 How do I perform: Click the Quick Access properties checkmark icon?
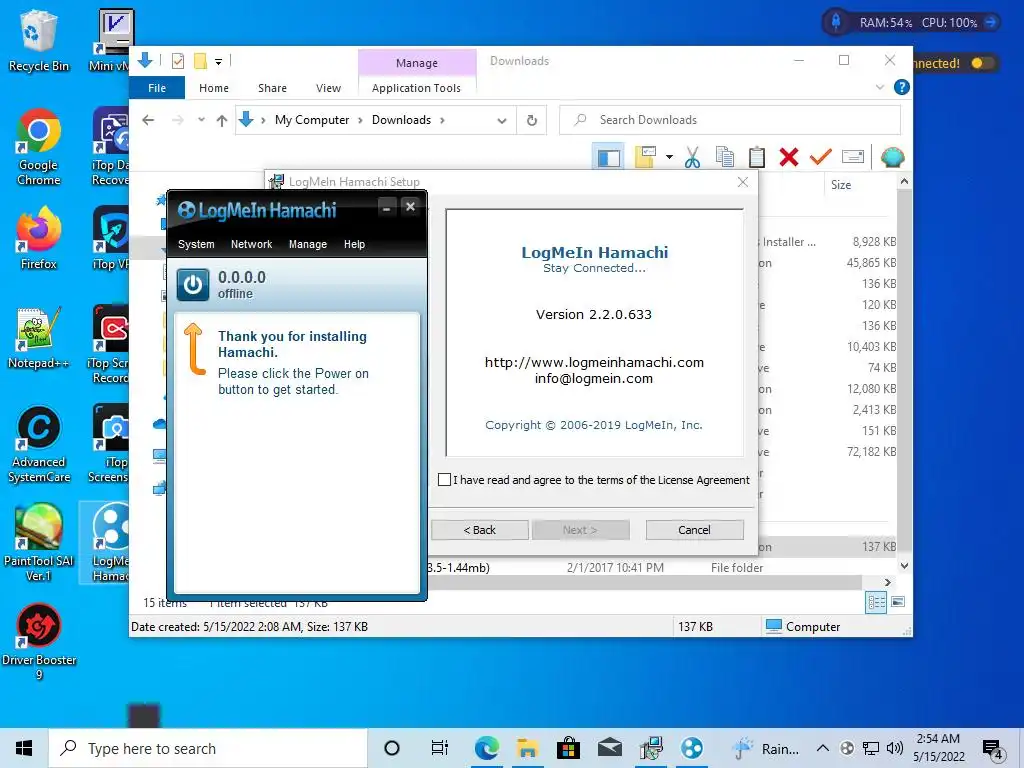(178, 61)
